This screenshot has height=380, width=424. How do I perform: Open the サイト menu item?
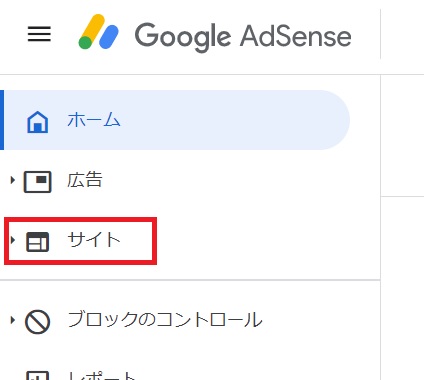coord(94,240)
